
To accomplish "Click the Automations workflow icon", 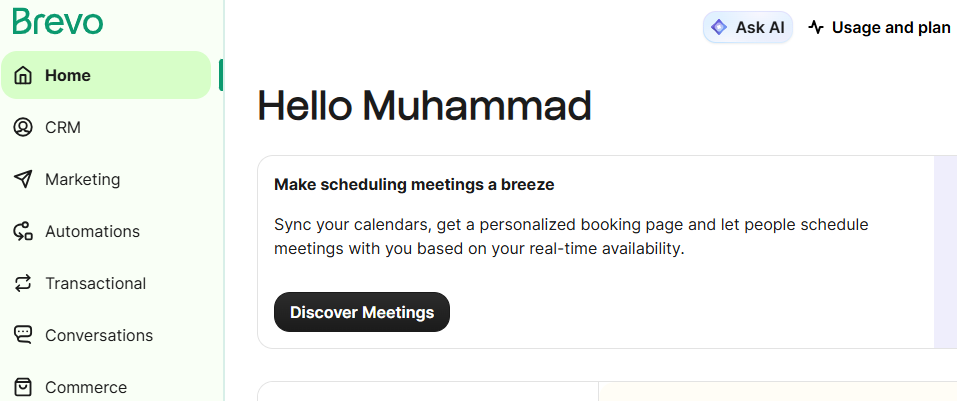I will tap(24, 232).
